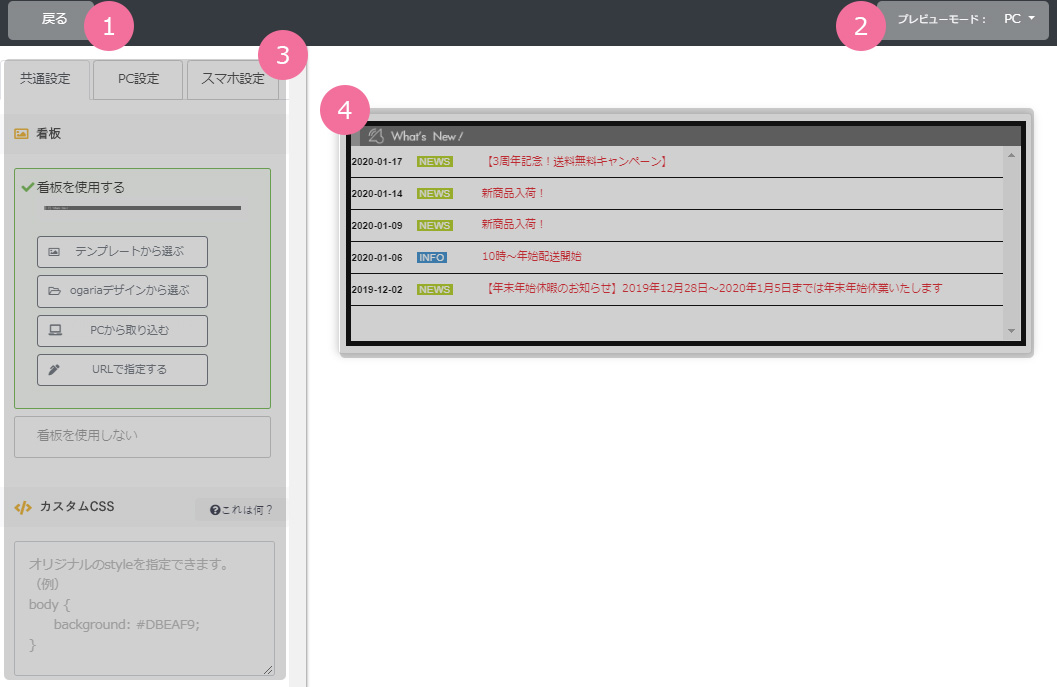
Task: Click the NEWS badge on 2020-01-09 row
Action: click(x=435, y=225)
